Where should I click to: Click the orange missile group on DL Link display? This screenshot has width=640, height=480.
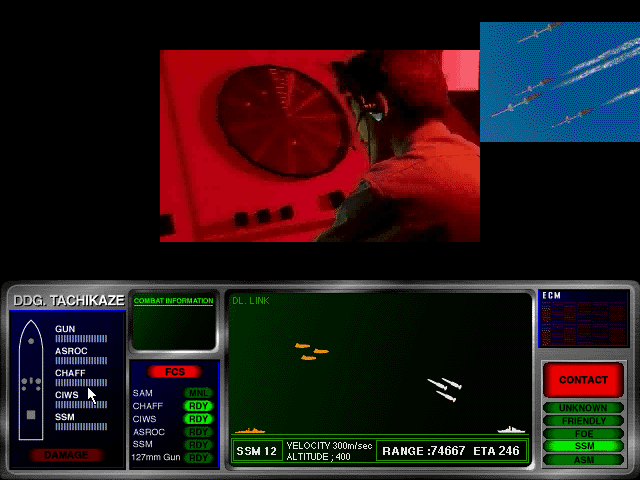311,351
